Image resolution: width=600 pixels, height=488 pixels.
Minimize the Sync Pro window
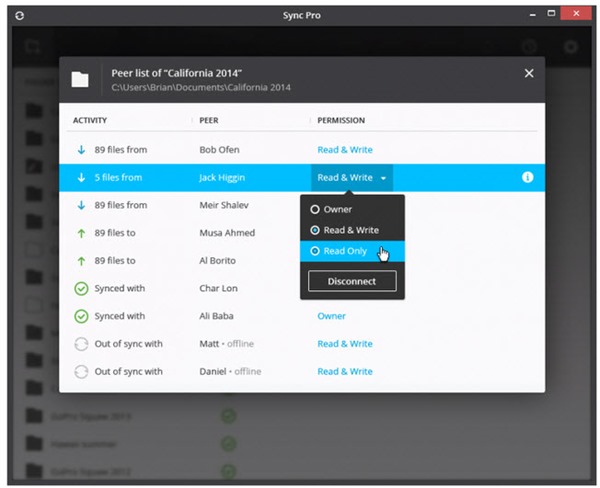pos(532,15)
